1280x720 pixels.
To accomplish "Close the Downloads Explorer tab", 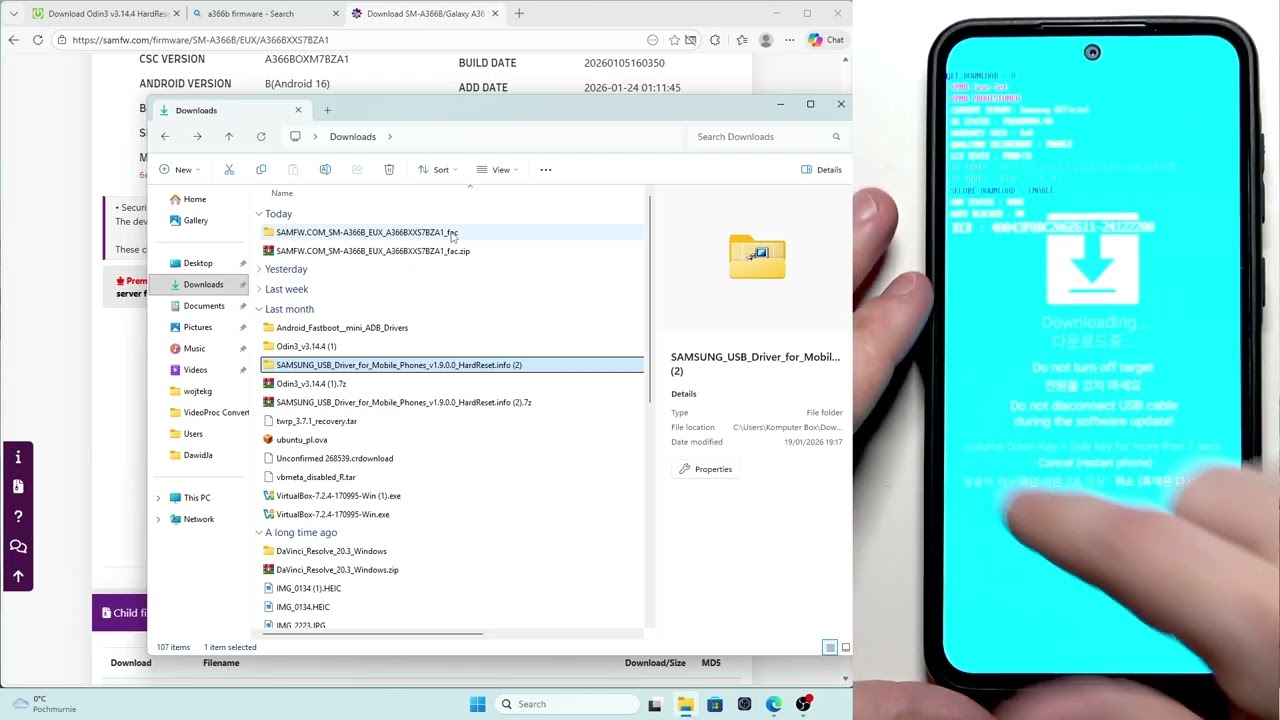I will click(x=298, y=110).
